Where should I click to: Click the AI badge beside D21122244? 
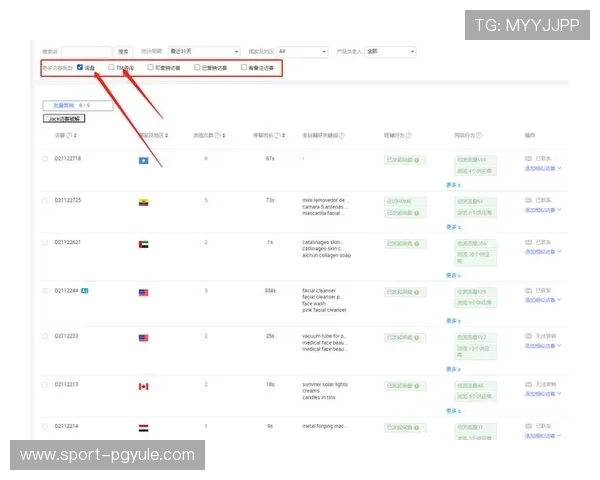(85, 290)
